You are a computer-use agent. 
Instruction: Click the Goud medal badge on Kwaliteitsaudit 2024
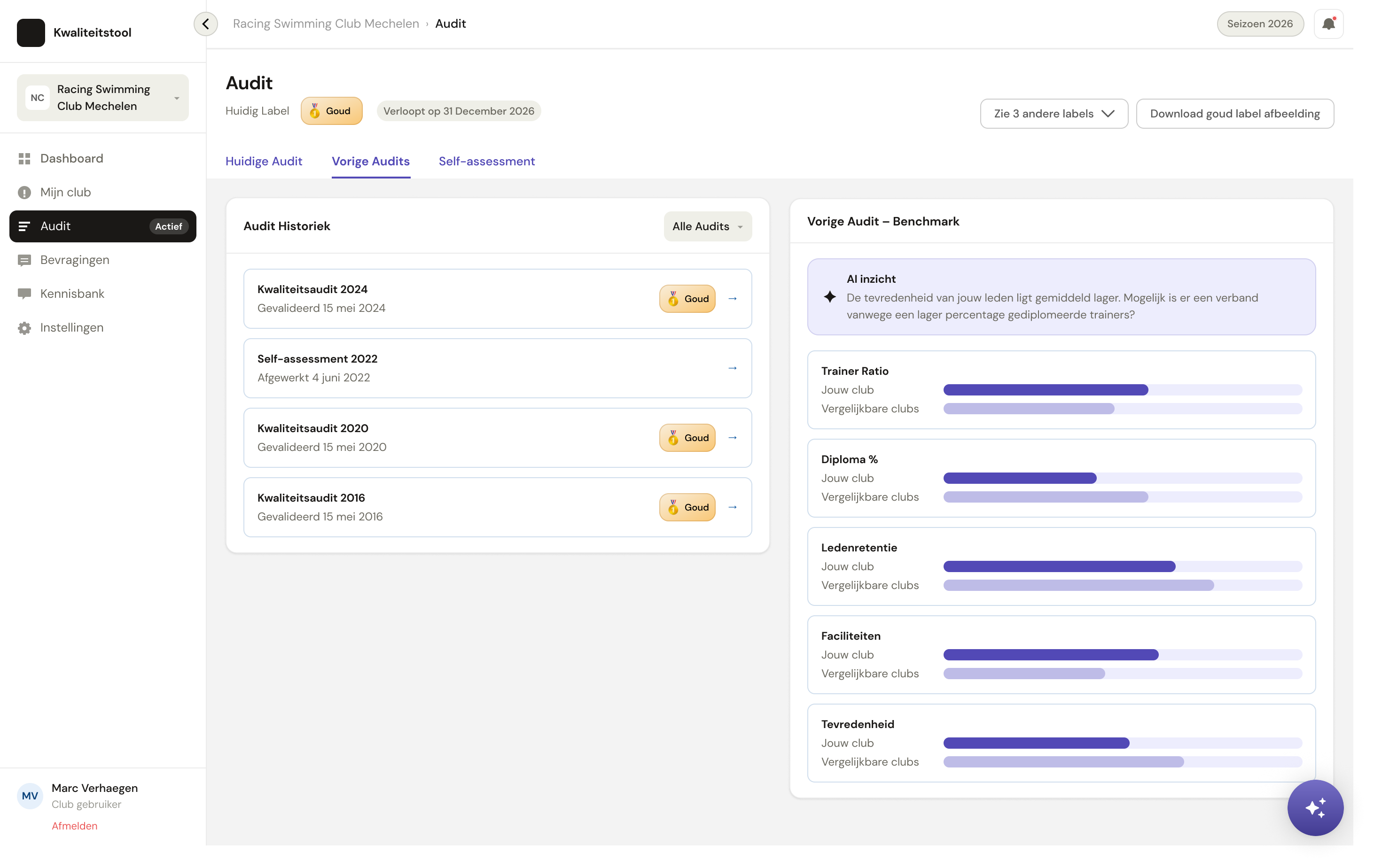coord(687,298)
